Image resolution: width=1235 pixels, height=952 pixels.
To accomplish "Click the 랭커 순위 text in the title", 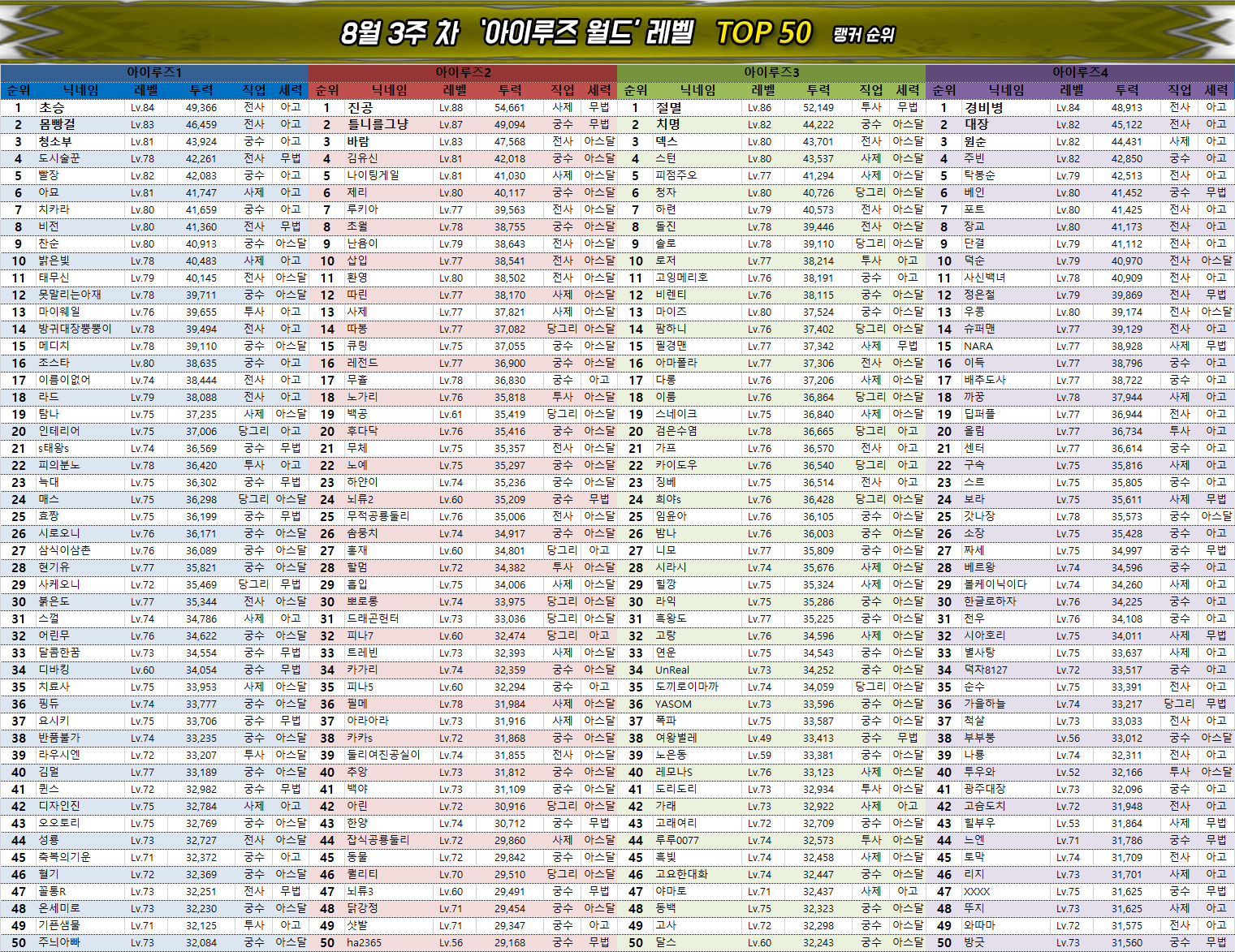I will pyautogui.click(x=863, y=35).
